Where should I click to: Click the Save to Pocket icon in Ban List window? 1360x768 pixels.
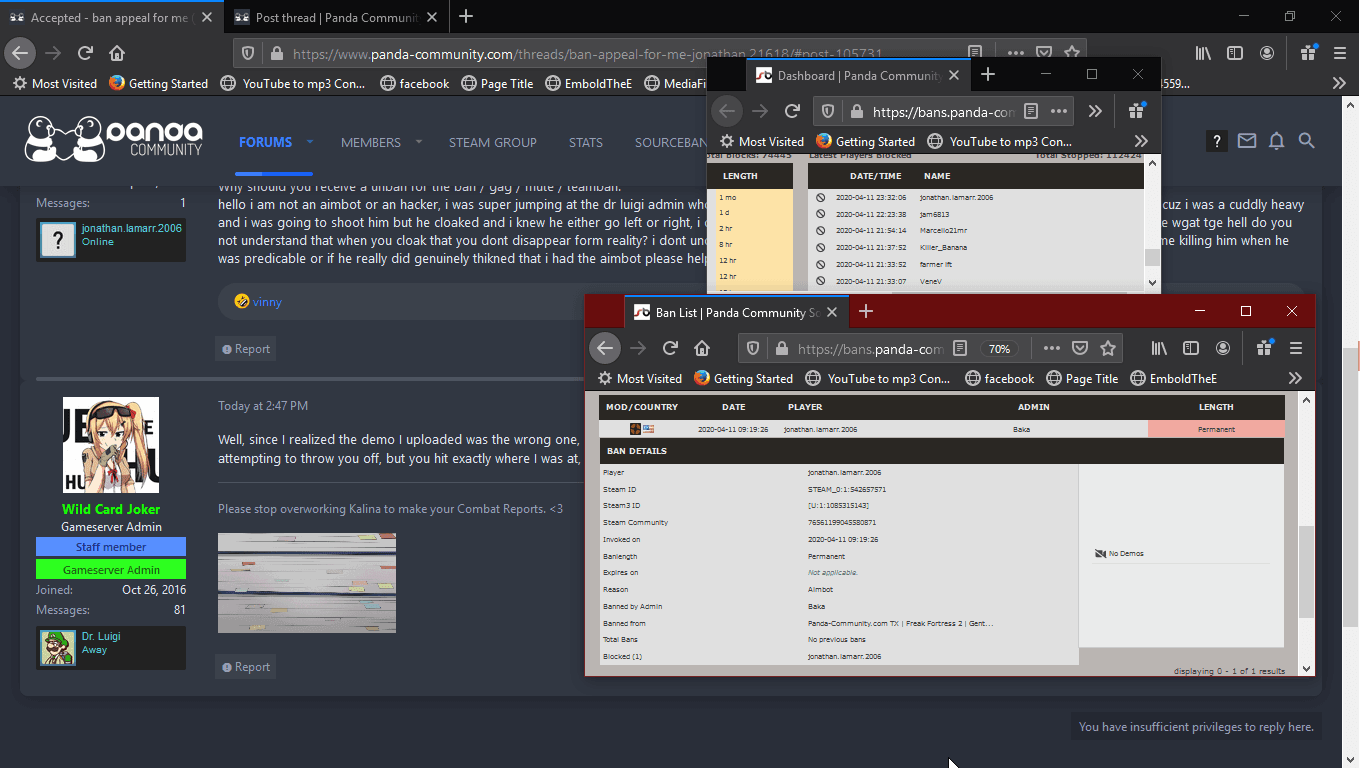coord(1080,348)
